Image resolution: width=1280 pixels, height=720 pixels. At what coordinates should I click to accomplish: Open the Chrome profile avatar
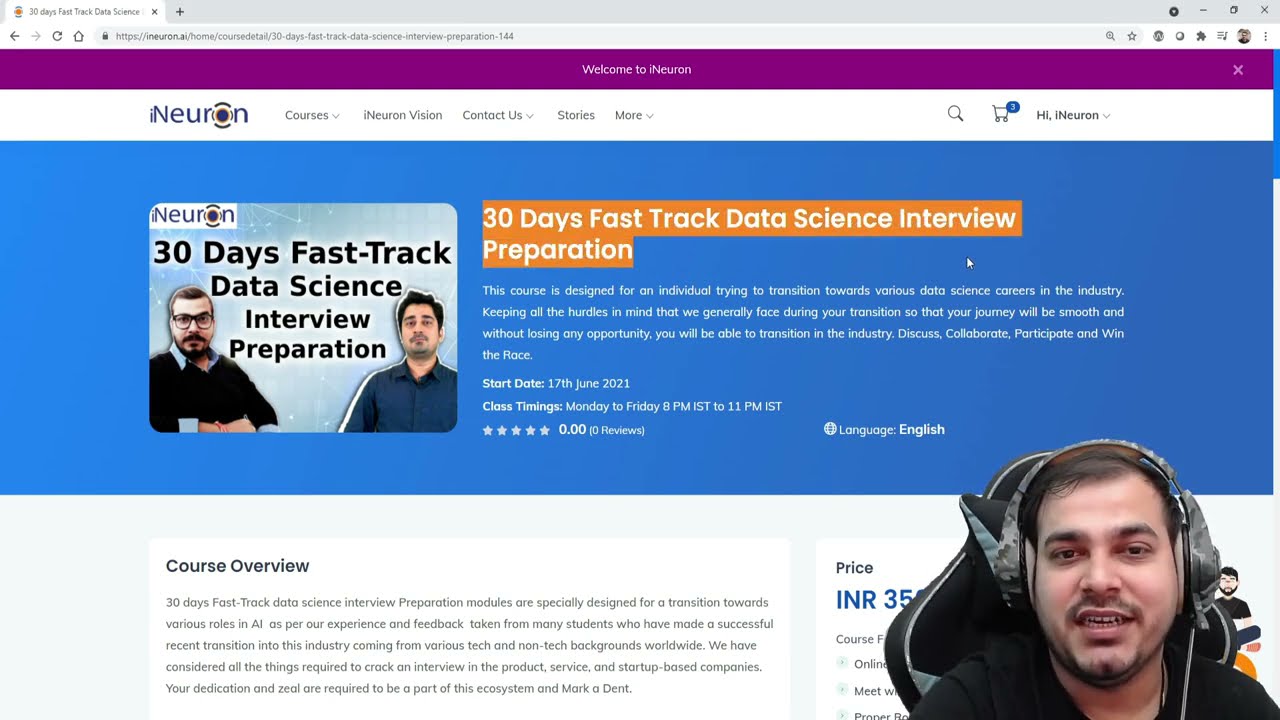coord(1244,36)
